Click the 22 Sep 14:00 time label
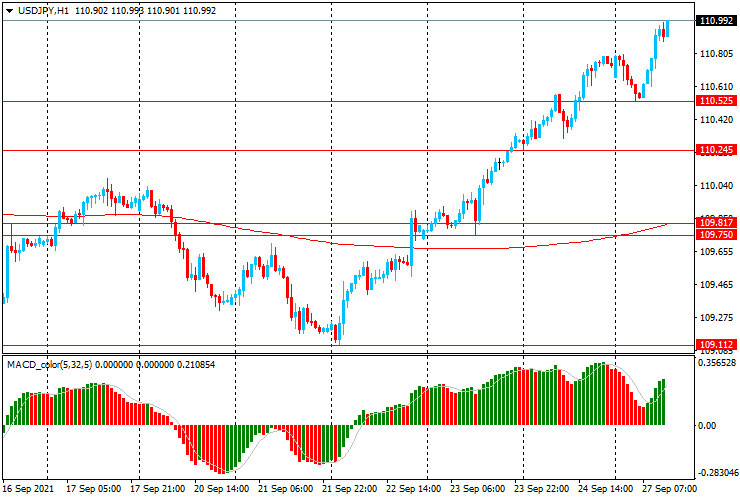The image size is (740, 500). click(x=414, y=489)
